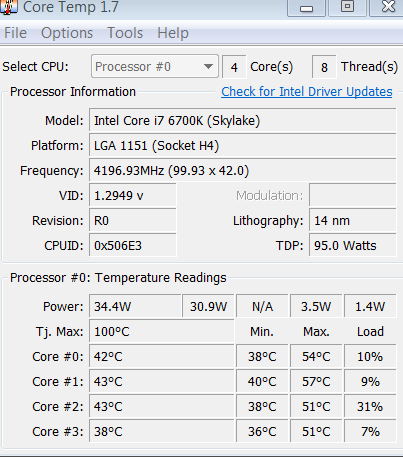Click Core #3 load value 7%
Viewport: 403px width, 457px height.
370,431
